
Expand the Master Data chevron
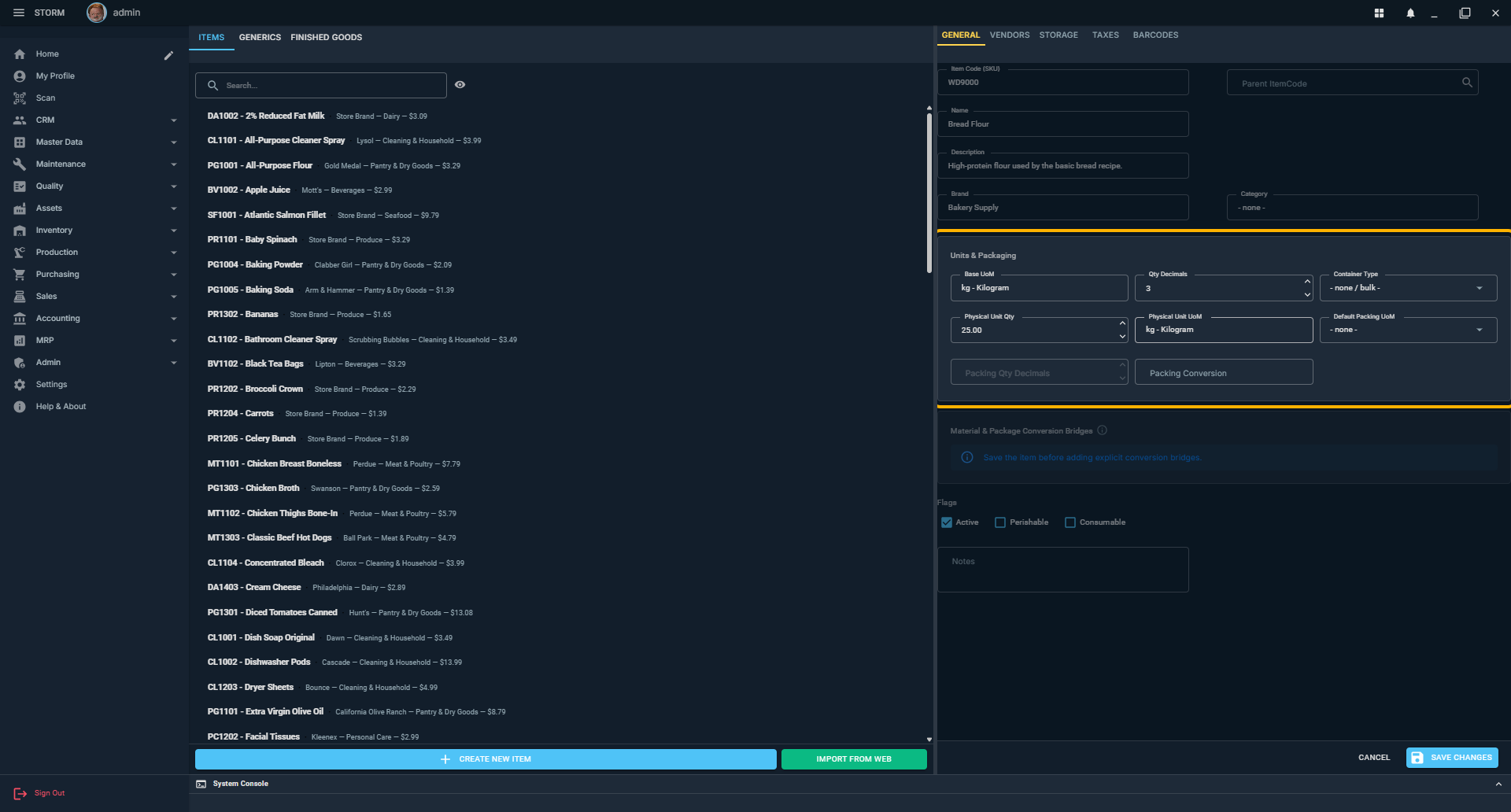pyautogui.click(x=174, y=142)
